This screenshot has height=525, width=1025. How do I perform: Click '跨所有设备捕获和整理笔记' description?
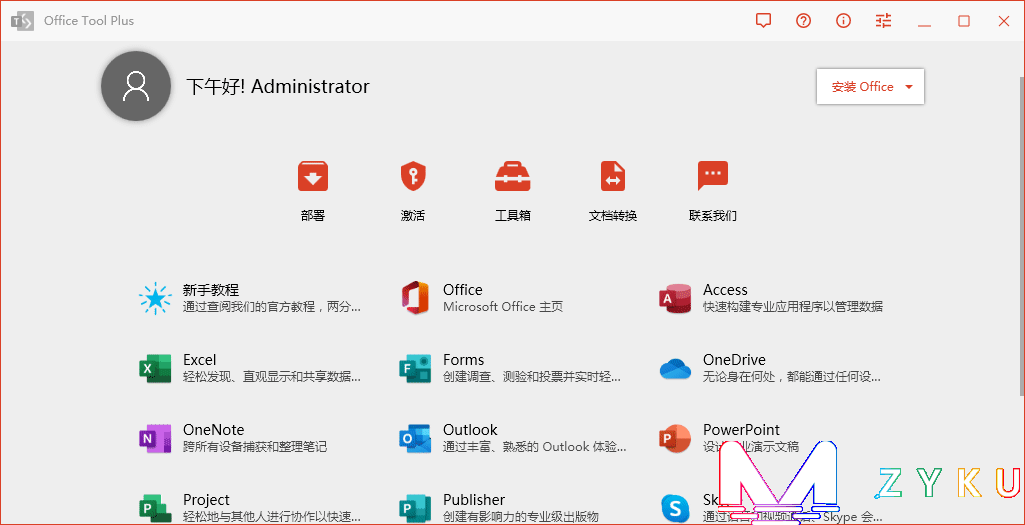click(255, 447)
